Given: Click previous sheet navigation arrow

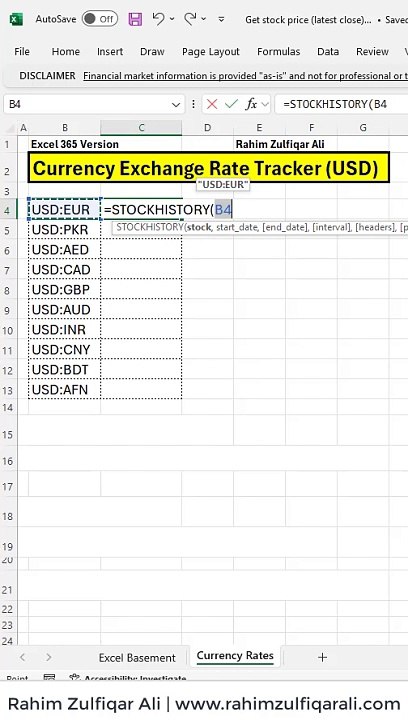Looking at the screenshot, I should (x=23, y=658).
